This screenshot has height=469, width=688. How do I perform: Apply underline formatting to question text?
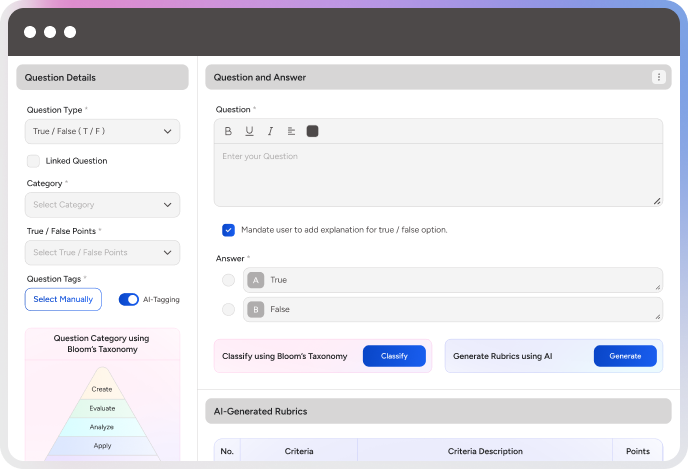249,131
